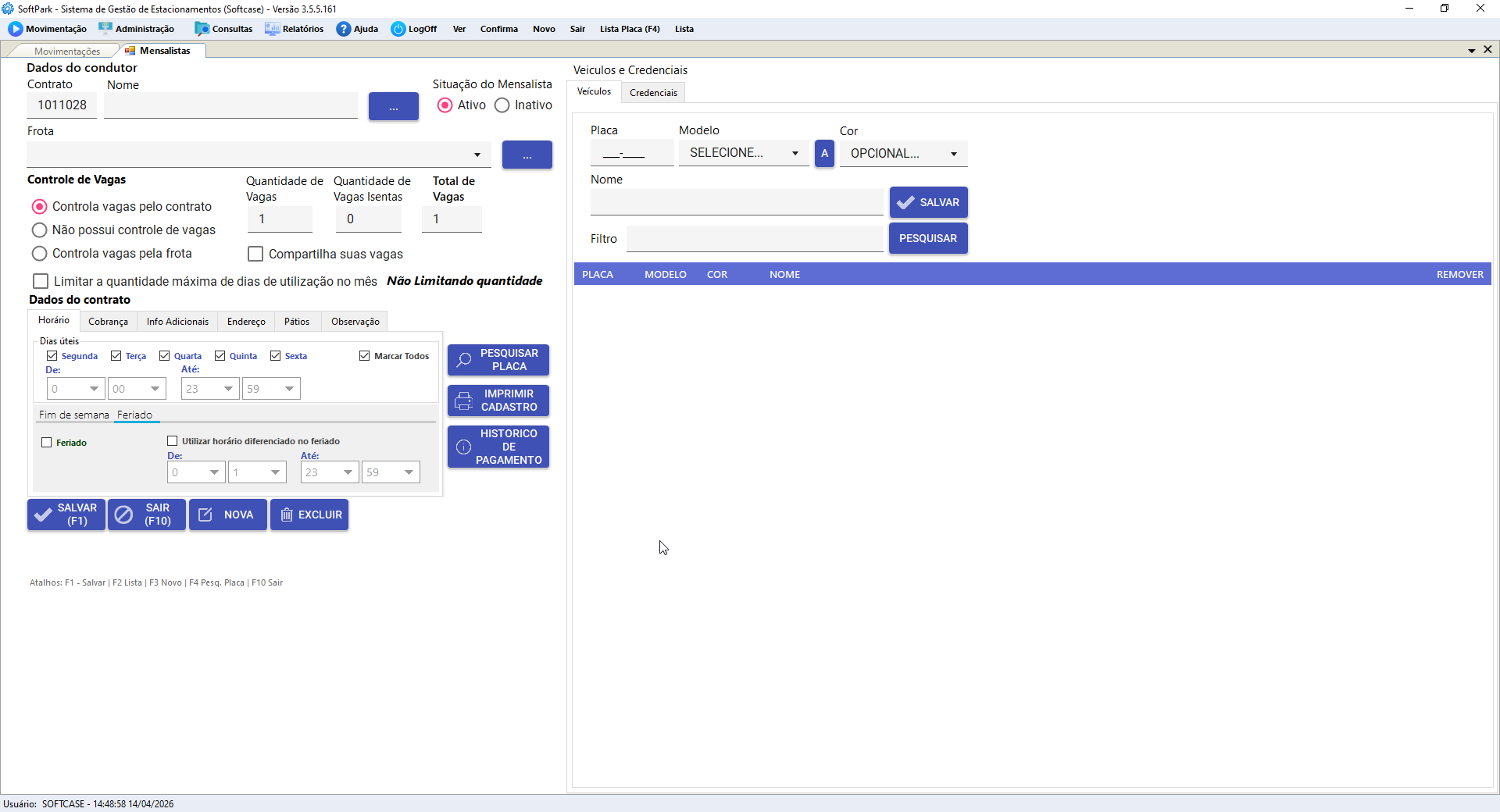The height and width of the screenshot is (812, 1500).
Task: Toggle limit of monthly usage days checkbox
Action: point(41,281)
